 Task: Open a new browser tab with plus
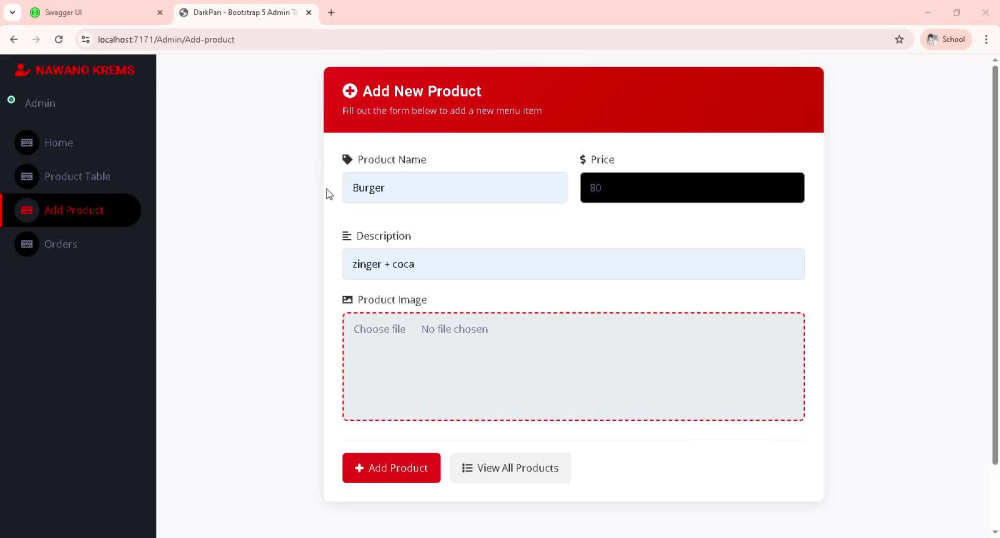point(331,12)
